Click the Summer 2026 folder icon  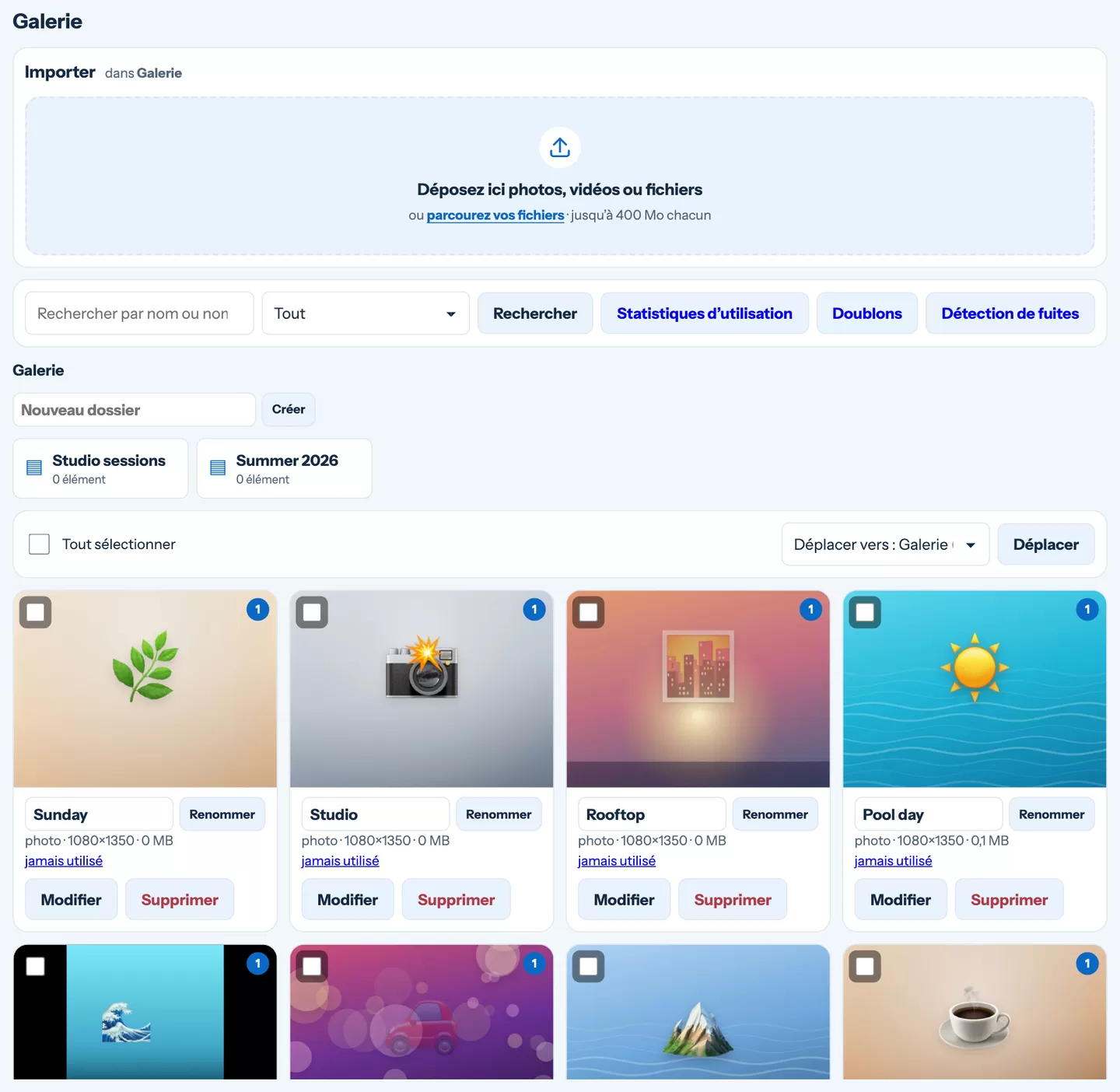point(218,467)
